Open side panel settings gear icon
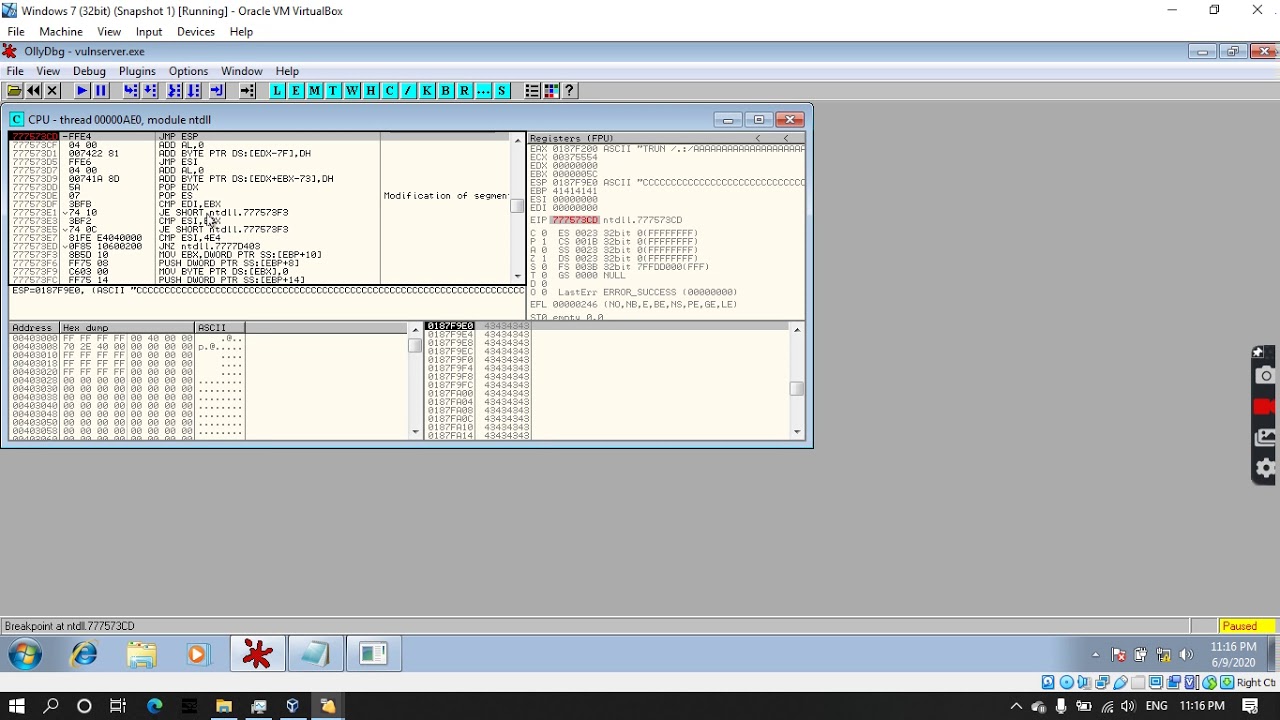The image size is (1280, 720). pos(1265,468)
